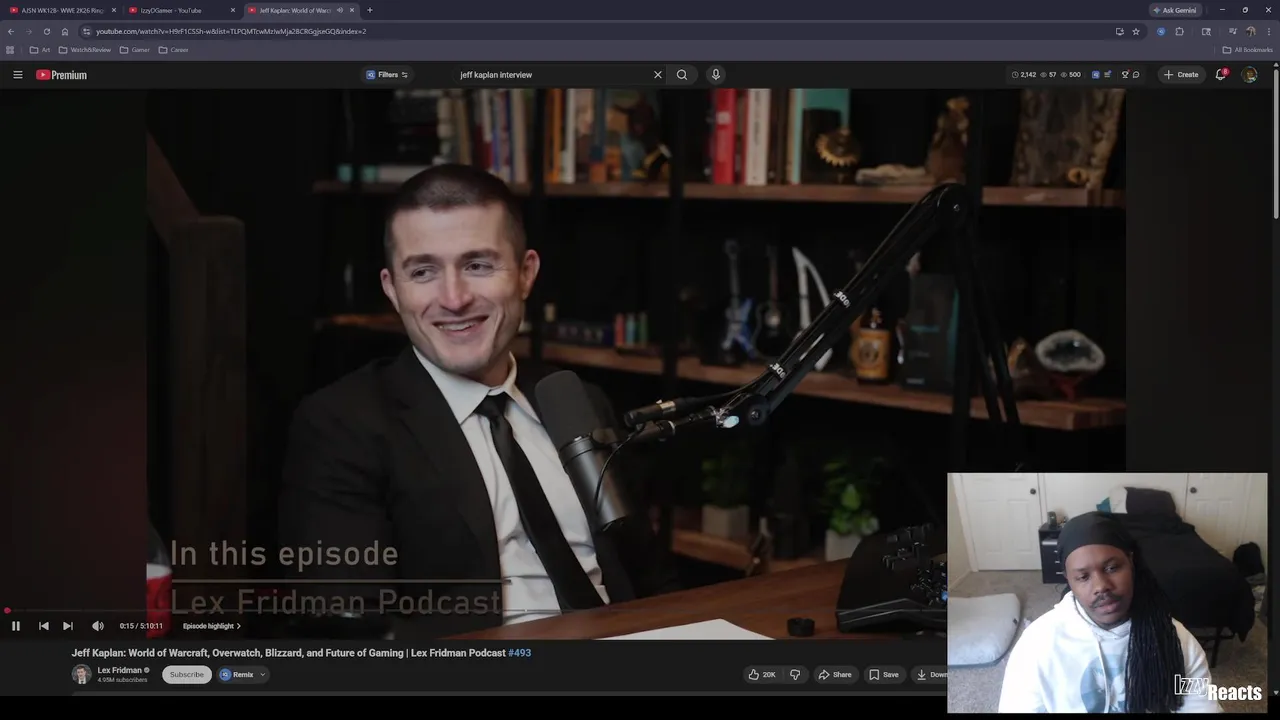This screenshot has width=1280, height=720.
Task: Click the install/cast icon in address bar
Action: tap(1119, 31)
